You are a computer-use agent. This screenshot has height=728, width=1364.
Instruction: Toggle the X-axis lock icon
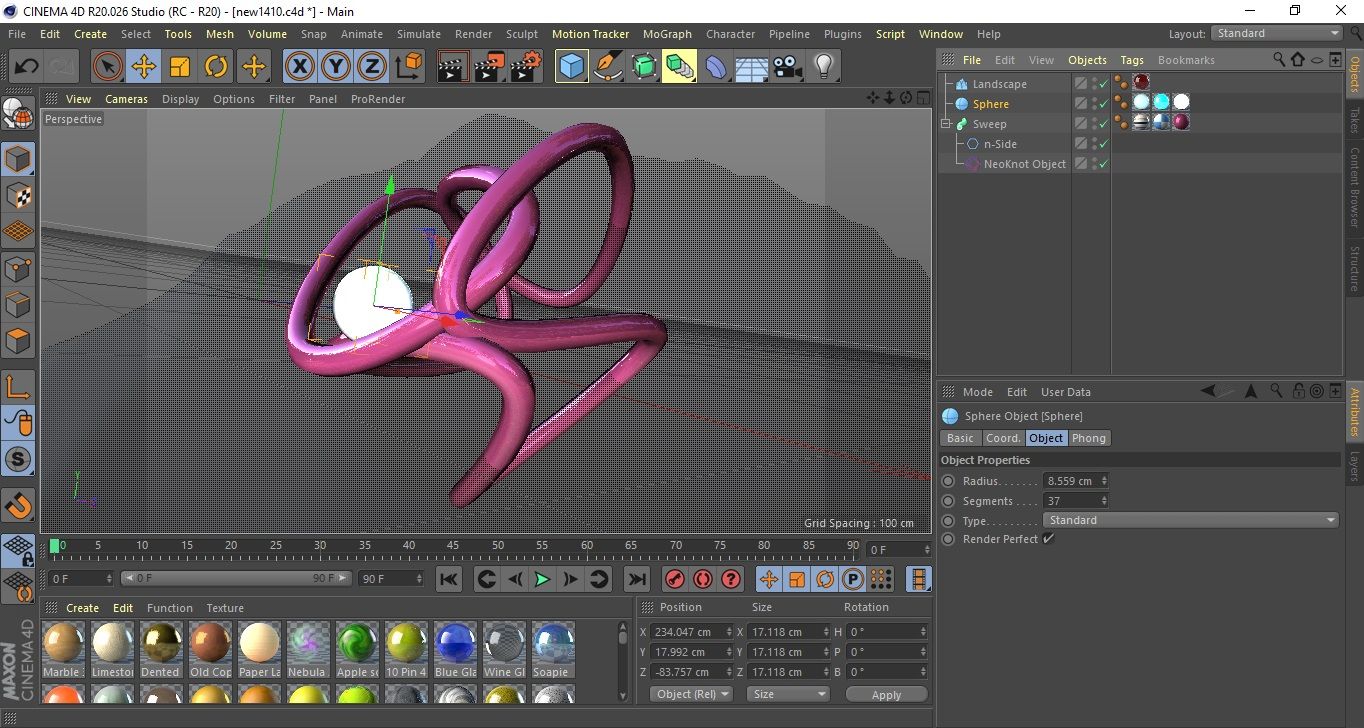tap(299, 67)
